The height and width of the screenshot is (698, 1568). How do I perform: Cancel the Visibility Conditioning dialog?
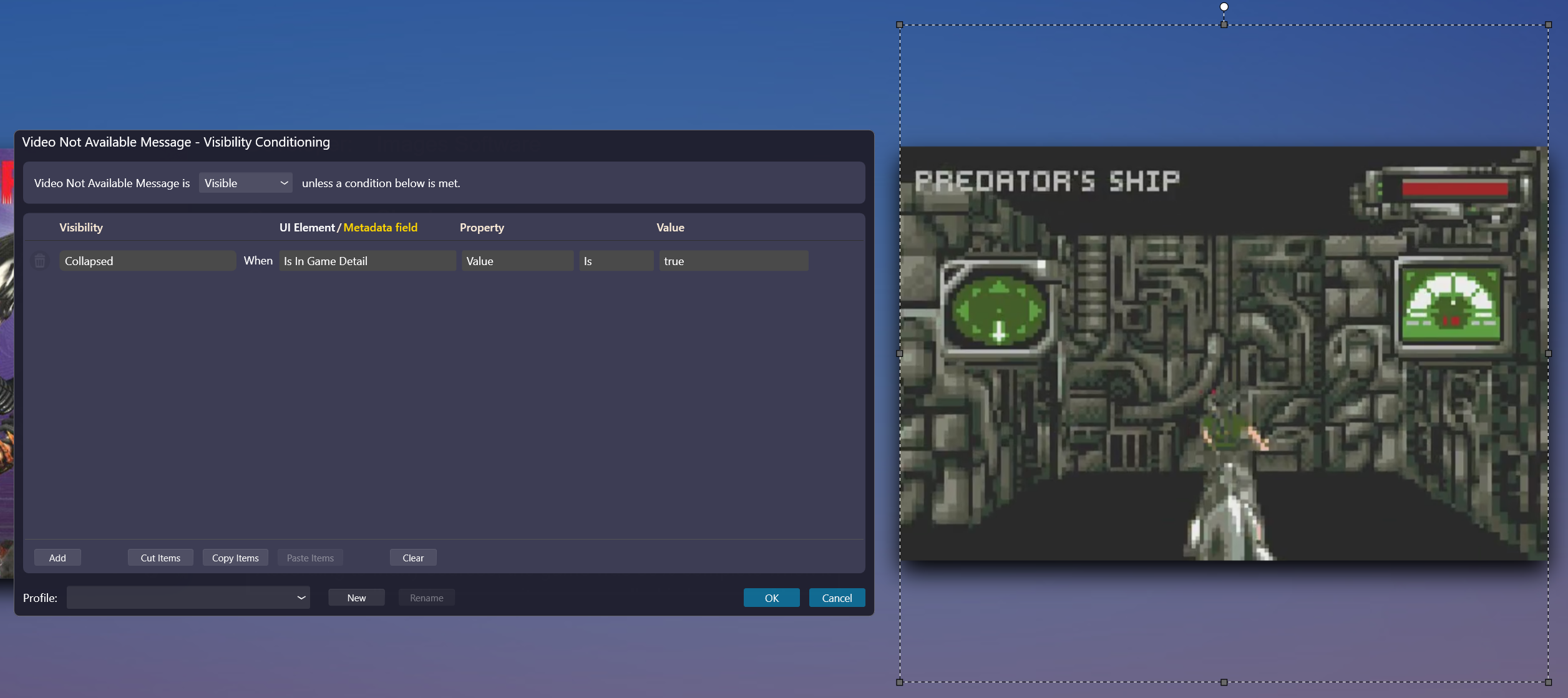(x=837, y=598)
